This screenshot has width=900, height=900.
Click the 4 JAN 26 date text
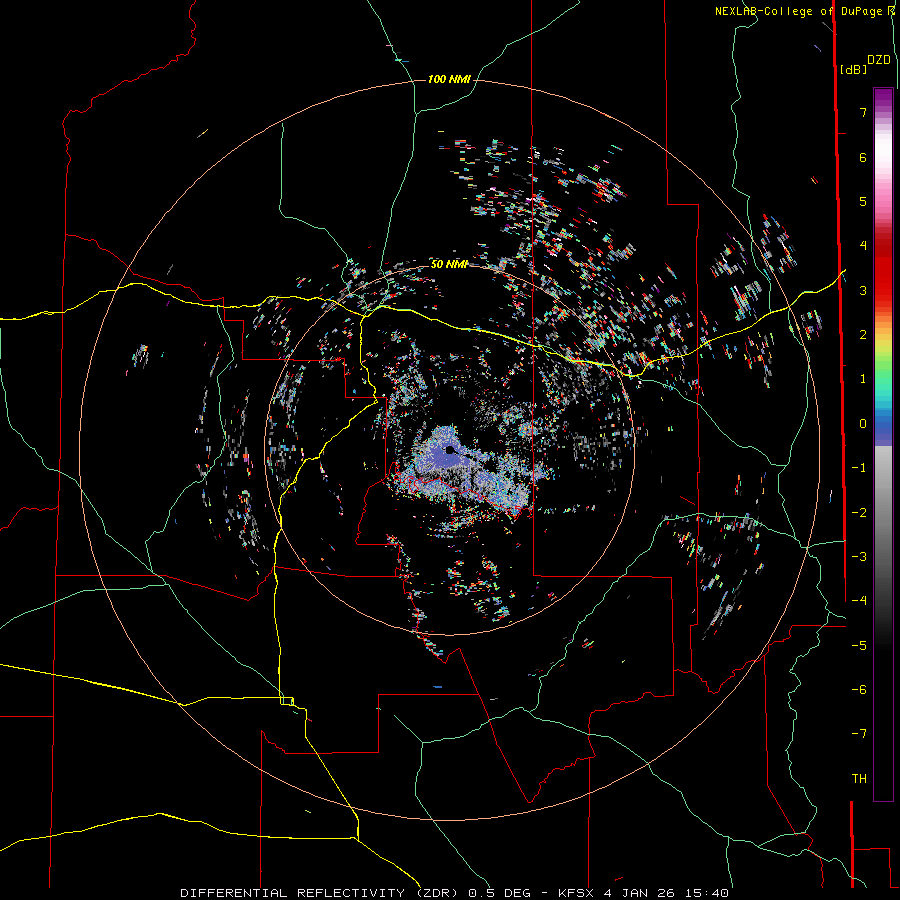[x=639, y=893]
